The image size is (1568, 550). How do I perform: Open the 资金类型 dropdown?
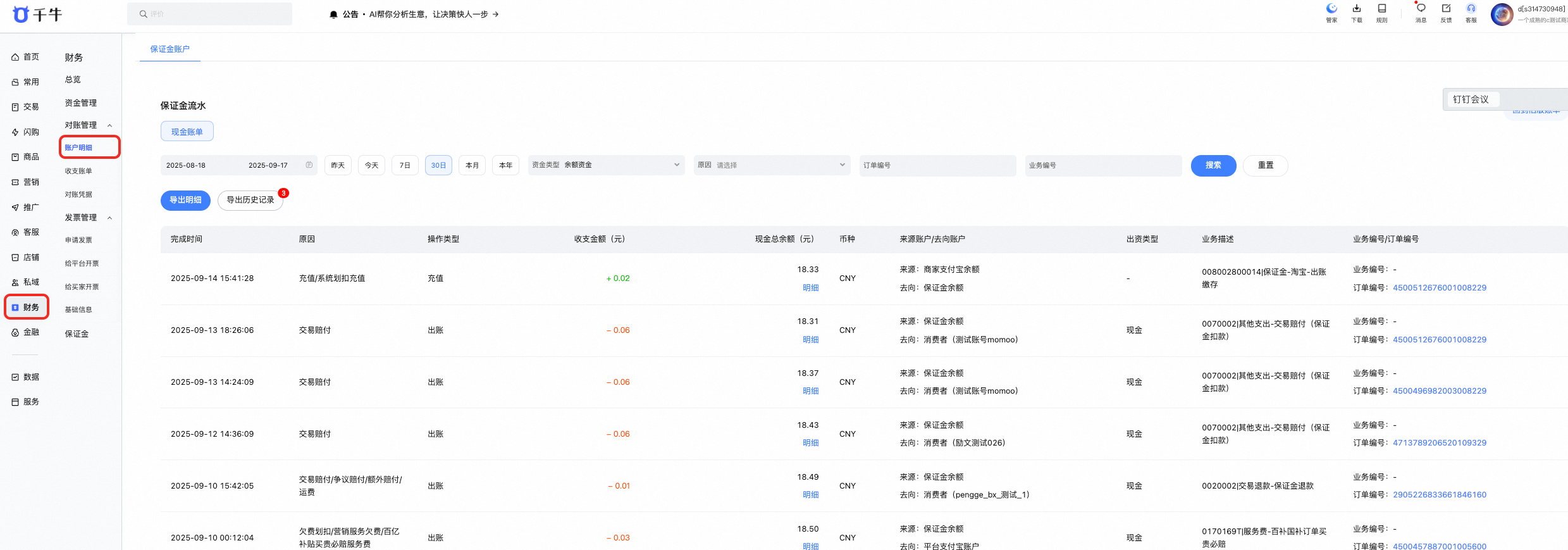click(606, 165)
